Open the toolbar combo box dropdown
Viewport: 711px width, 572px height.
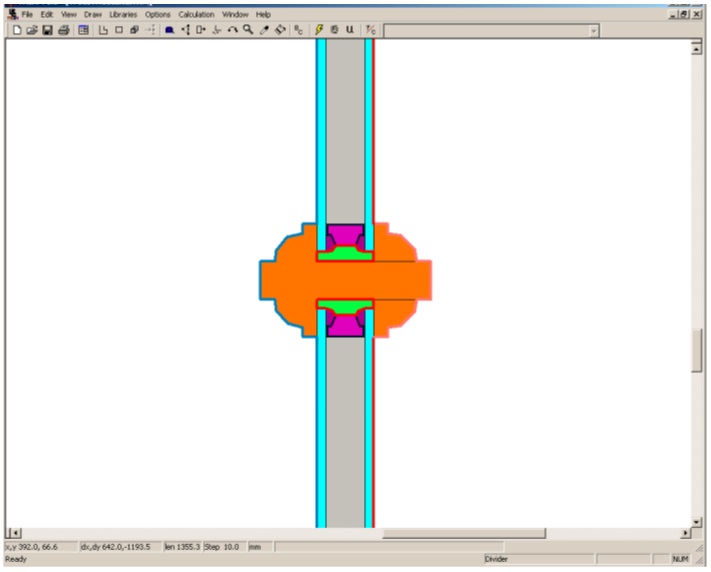point(593,31)
